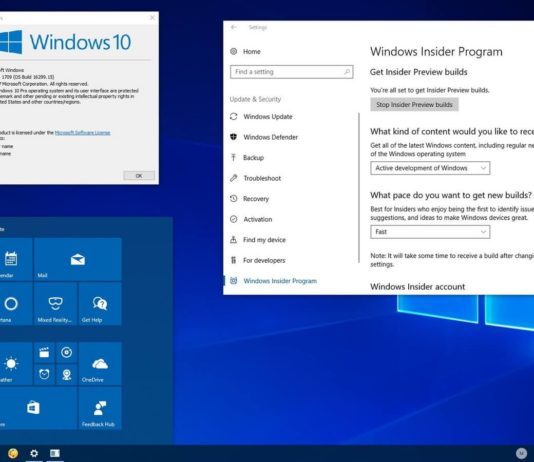
Task: Open the Cortana tile in Start
Action: point(16,304)
